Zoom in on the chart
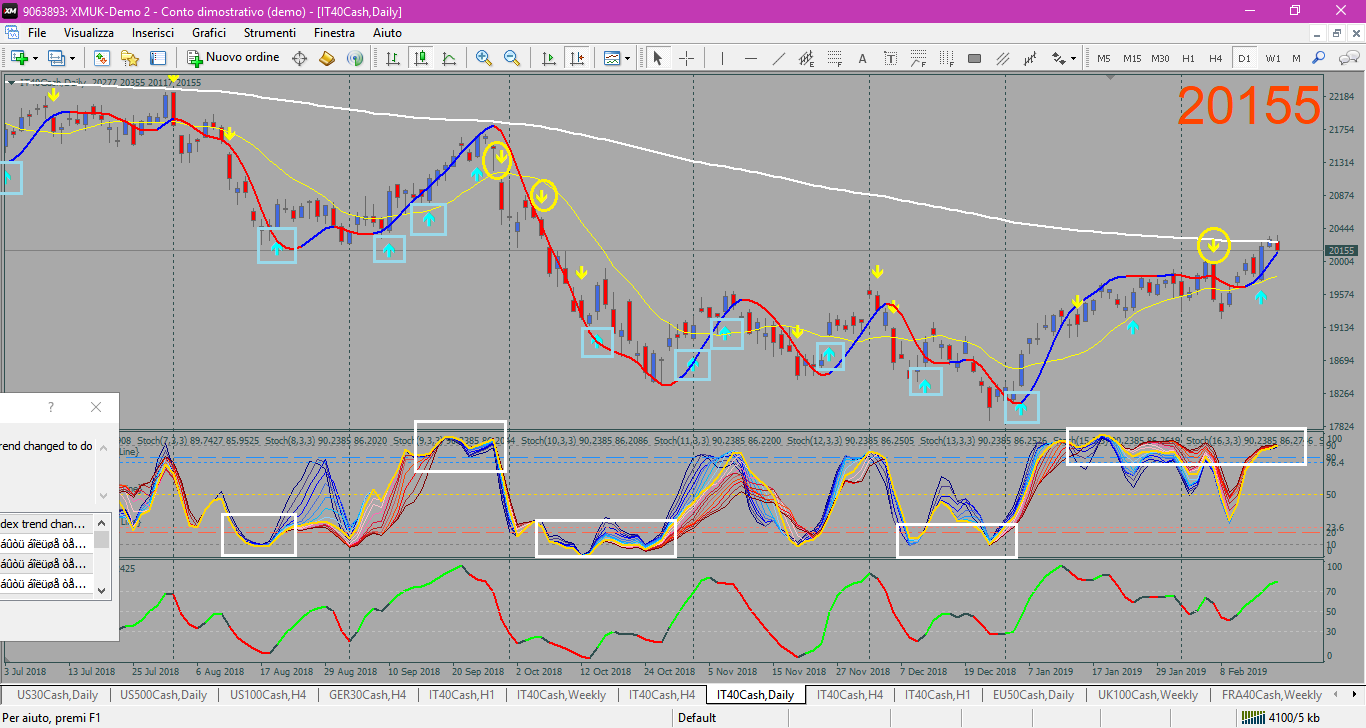Viewport: 1366px width, 728px height. click(x=484, y=58)
